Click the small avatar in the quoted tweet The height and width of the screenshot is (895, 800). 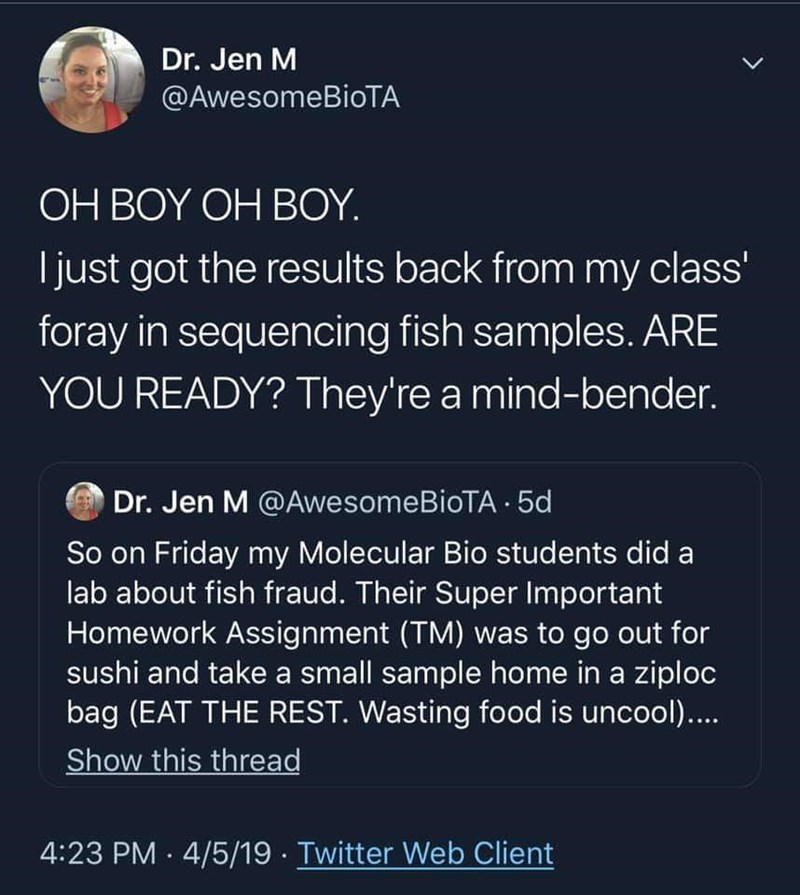pos(86,502)
